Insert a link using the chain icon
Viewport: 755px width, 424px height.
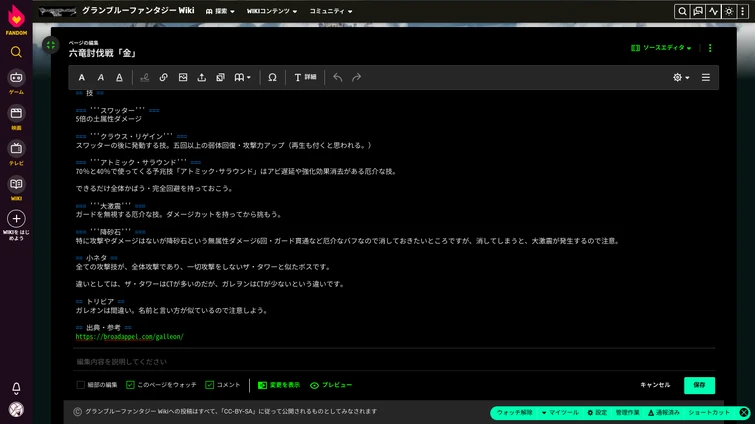[164, 77]
